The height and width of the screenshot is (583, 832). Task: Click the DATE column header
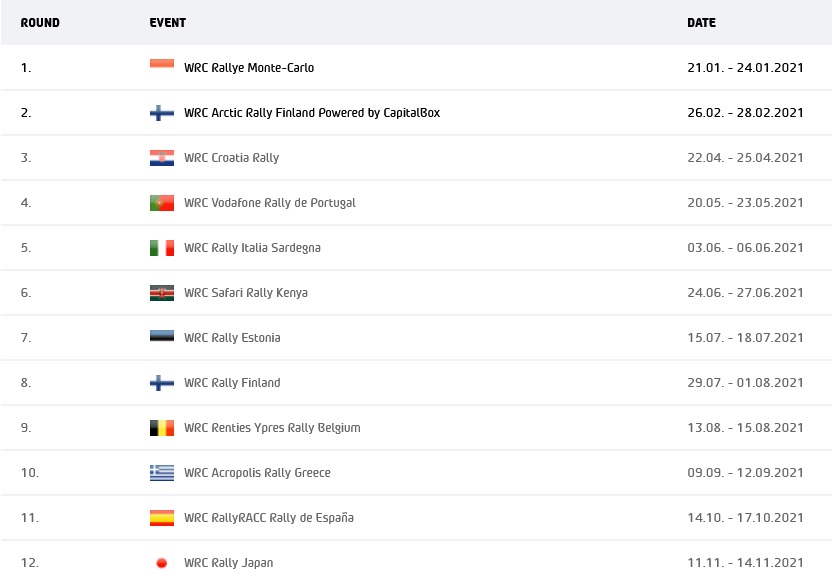[701, 23]
